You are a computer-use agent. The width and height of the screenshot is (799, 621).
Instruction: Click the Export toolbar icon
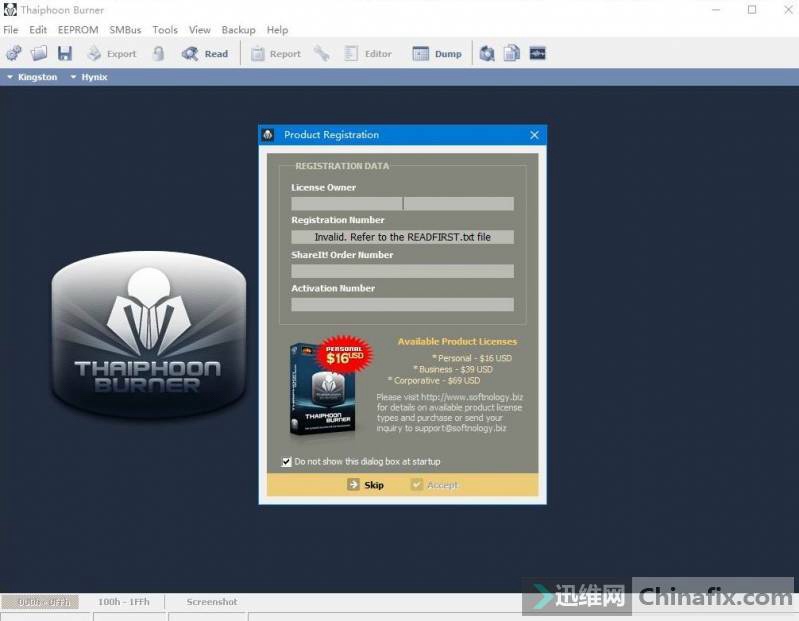(111, 54)
